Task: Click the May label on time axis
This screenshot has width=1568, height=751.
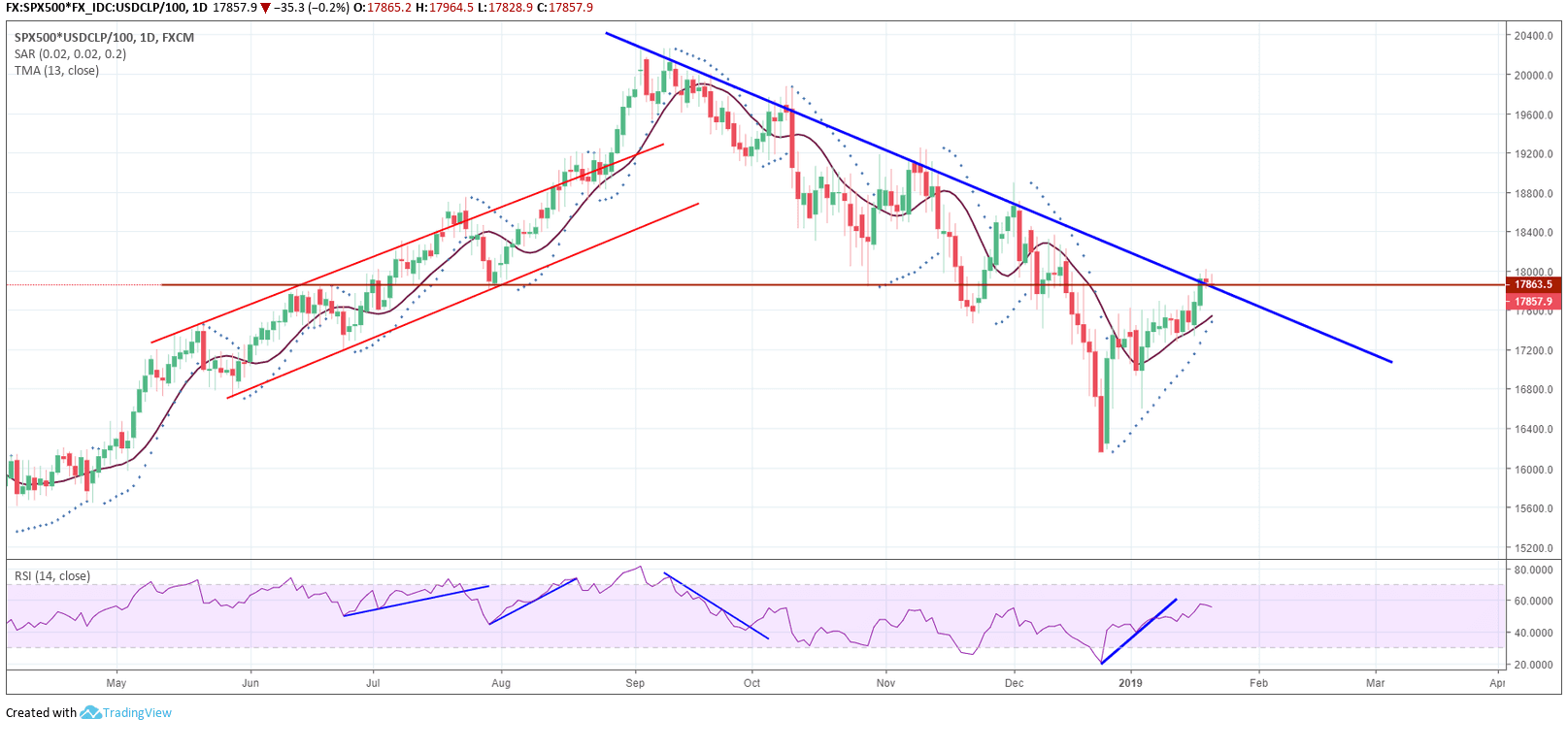Action: point(117,683)
